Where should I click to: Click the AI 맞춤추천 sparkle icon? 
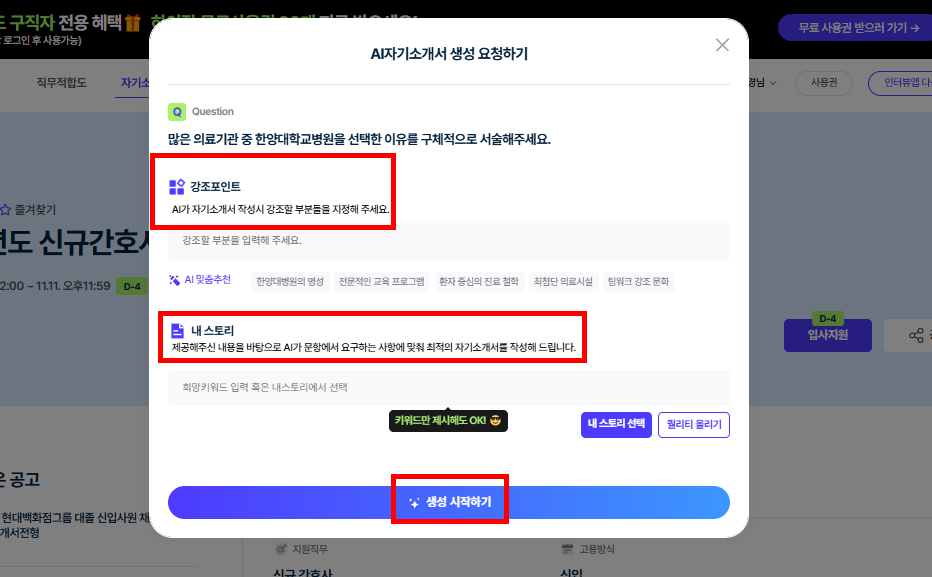(x=175, y=280)
